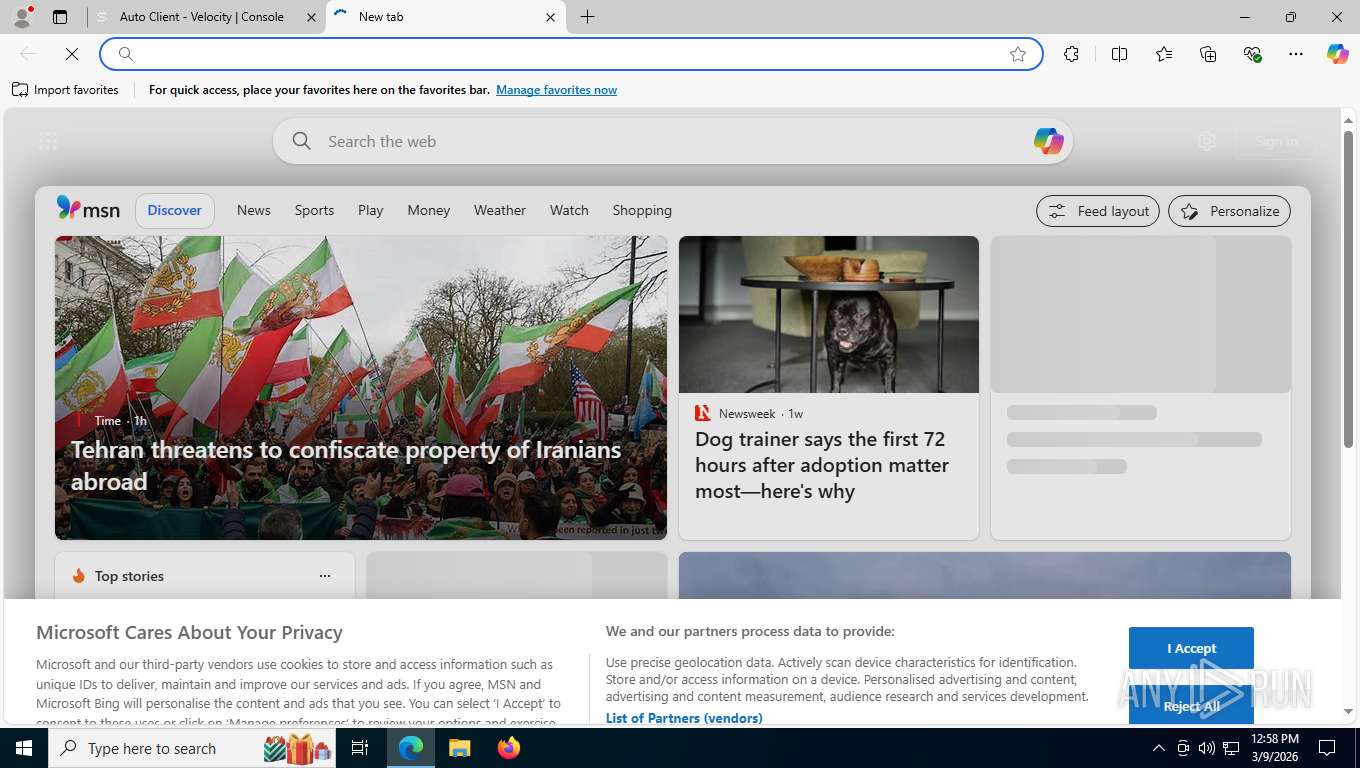
Task: Click the browser back arrow
Action: pyautogui.click(x=28, y=54)
